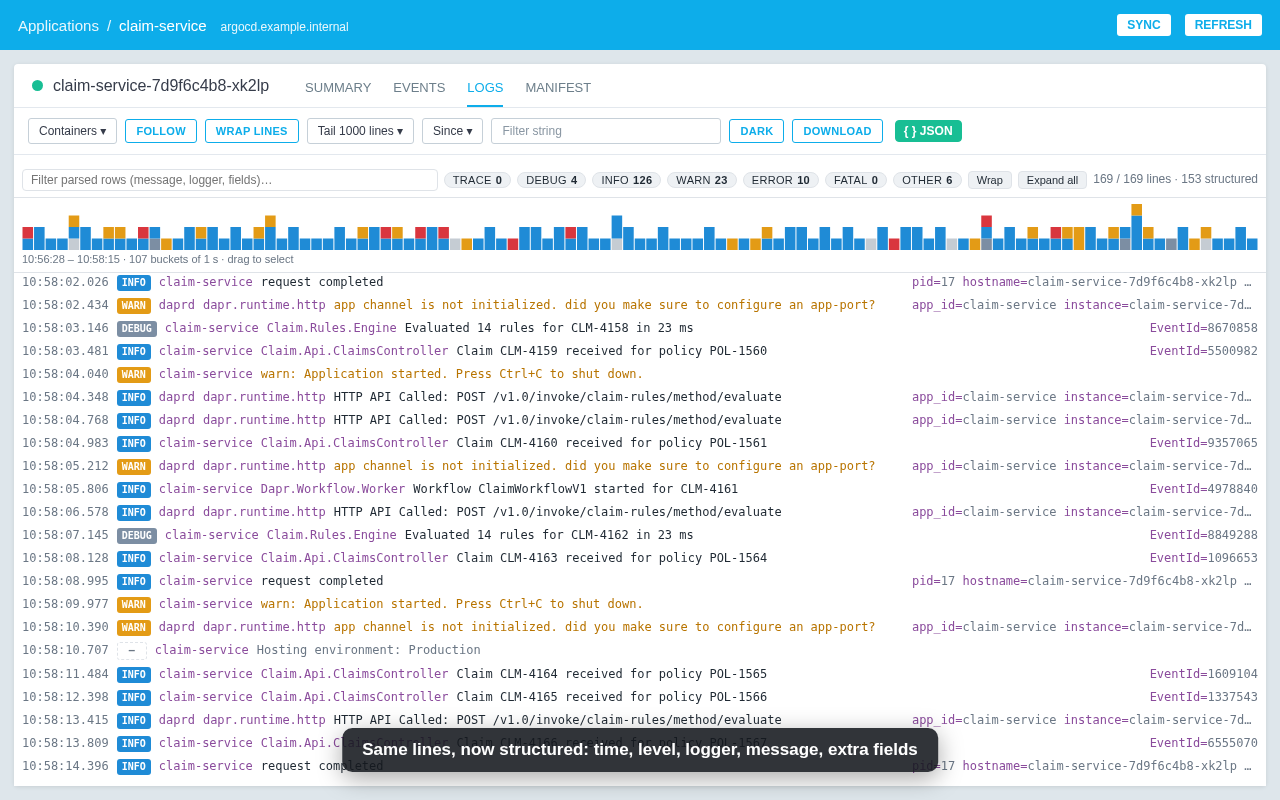Click the tallest histogram bar at the right end

pyautogui.click(x=1136, y=227)
